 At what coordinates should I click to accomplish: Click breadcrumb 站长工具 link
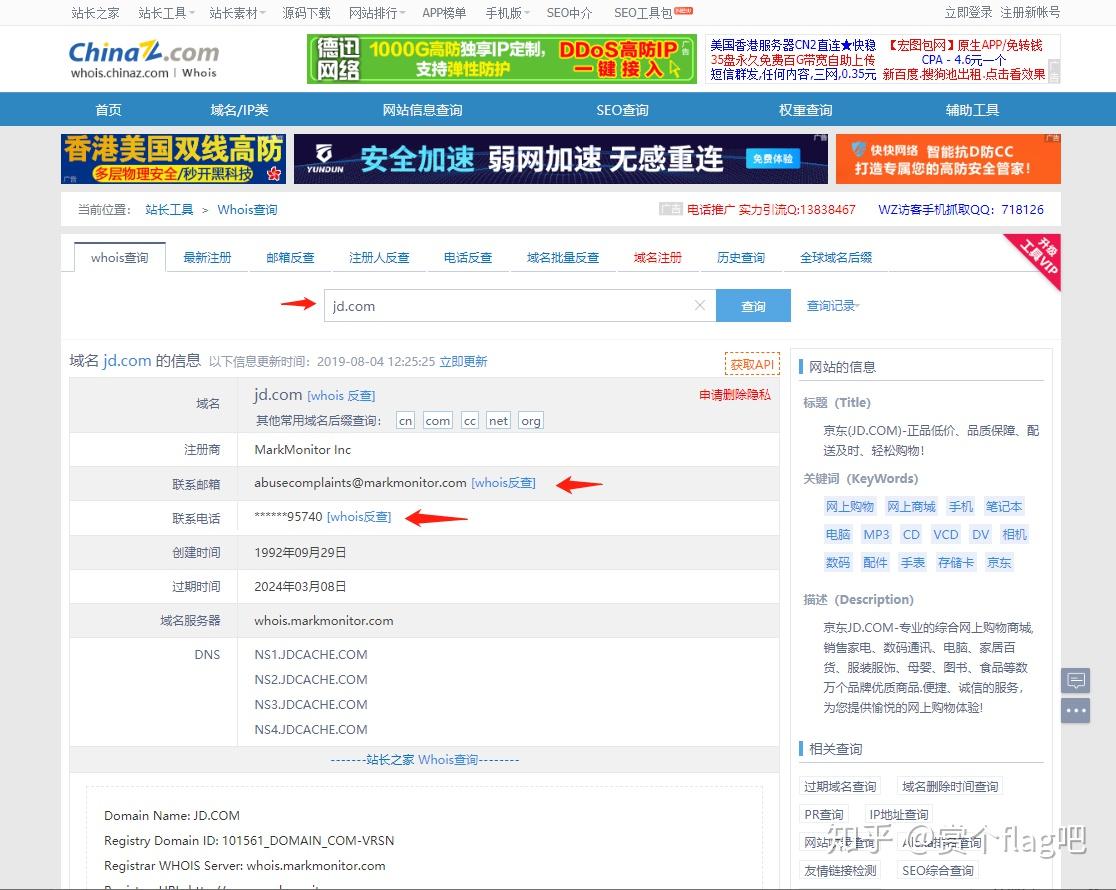169,209
